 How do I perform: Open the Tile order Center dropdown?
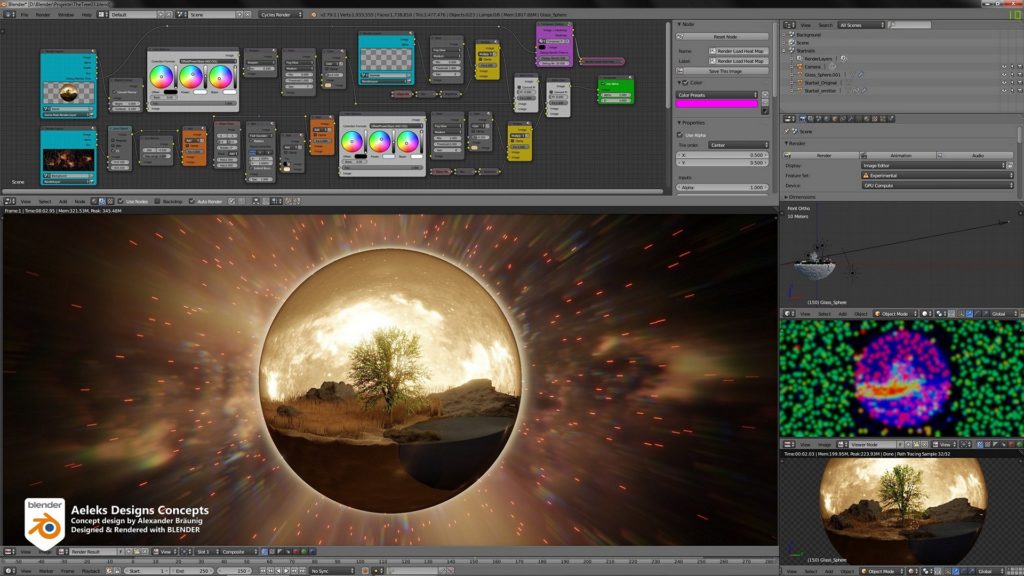739,145
